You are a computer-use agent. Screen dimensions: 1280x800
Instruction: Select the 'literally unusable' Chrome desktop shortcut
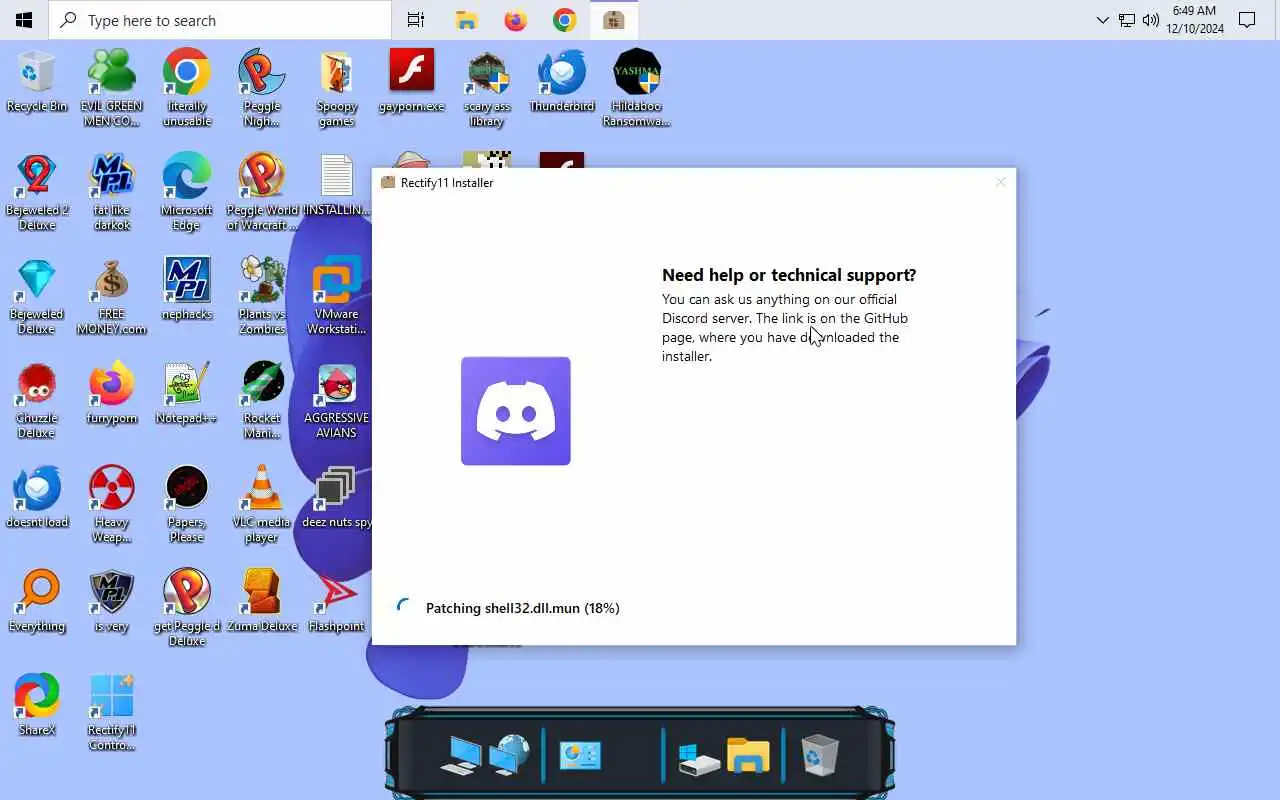click(187, 88)
